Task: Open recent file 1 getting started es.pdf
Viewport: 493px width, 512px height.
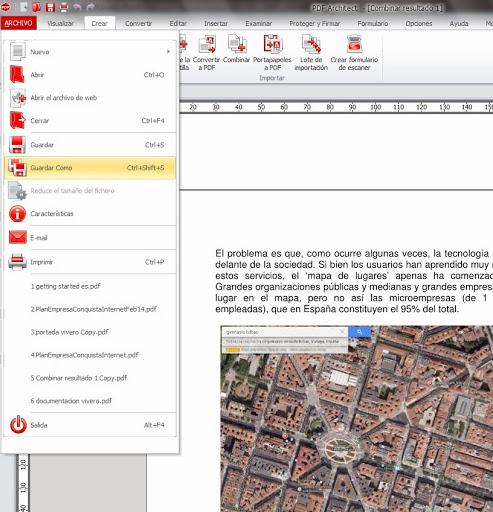Action: coord(65,286)
